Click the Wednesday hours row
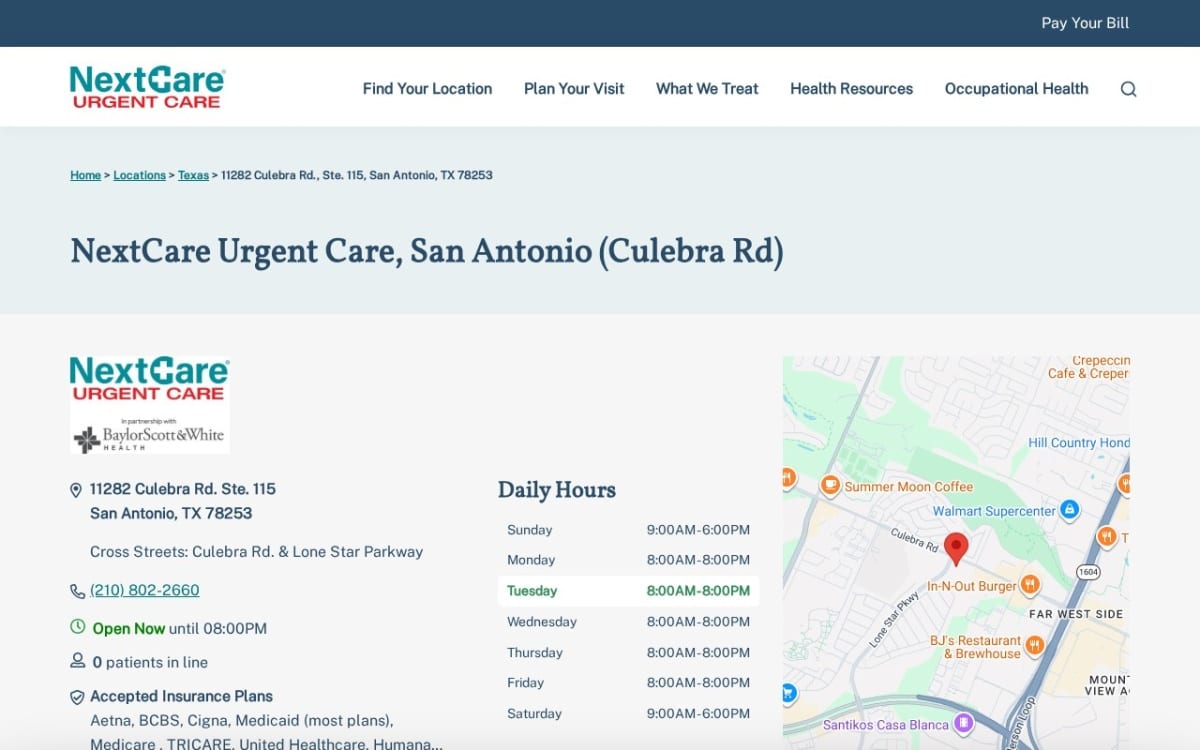The height and width of the screenshot is (750, 1200). (628, 622)
